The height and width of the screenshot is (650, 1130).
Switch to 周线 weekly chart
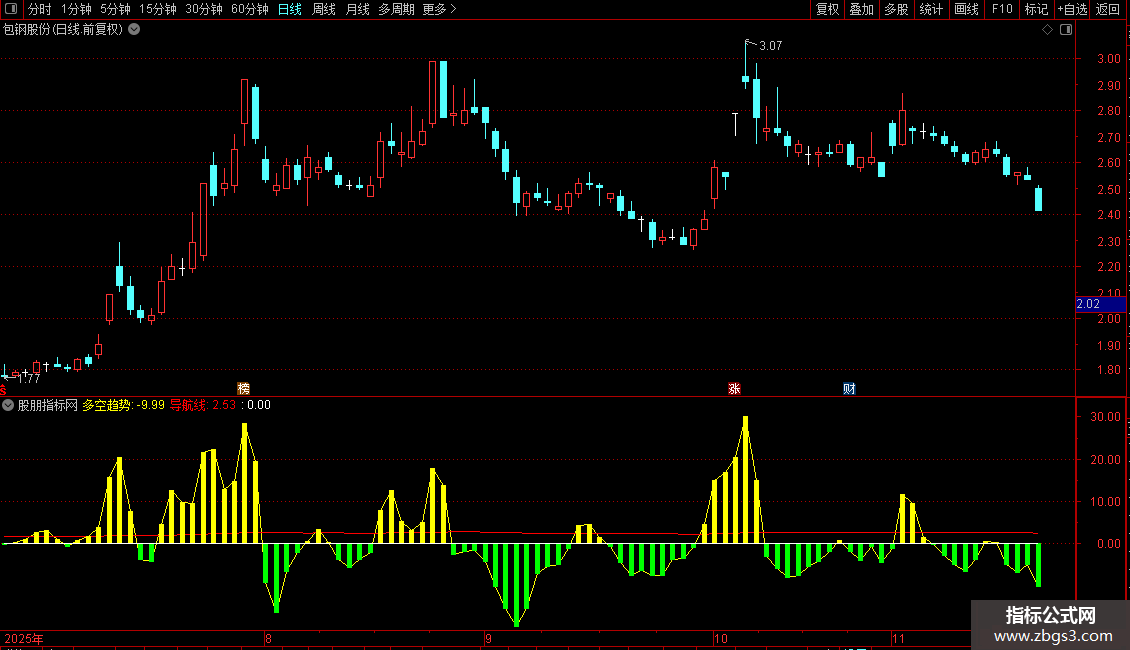click(324, 9)
